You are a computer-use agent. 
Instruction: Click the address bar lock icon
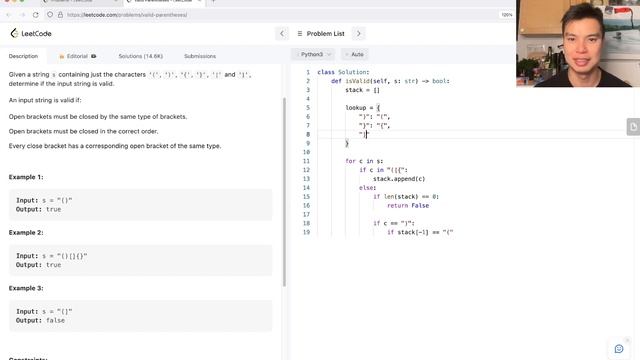point(60,15)
